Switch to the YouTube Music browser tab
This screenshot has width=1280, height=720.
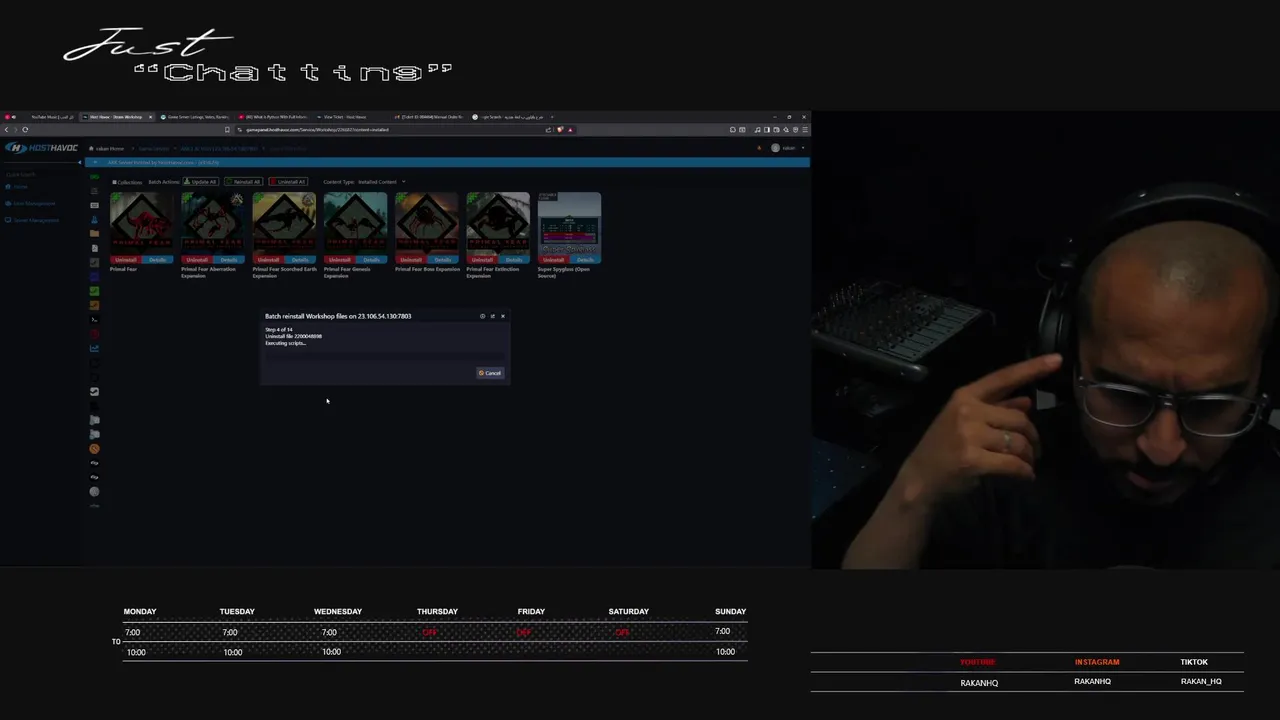coord(42,117)
